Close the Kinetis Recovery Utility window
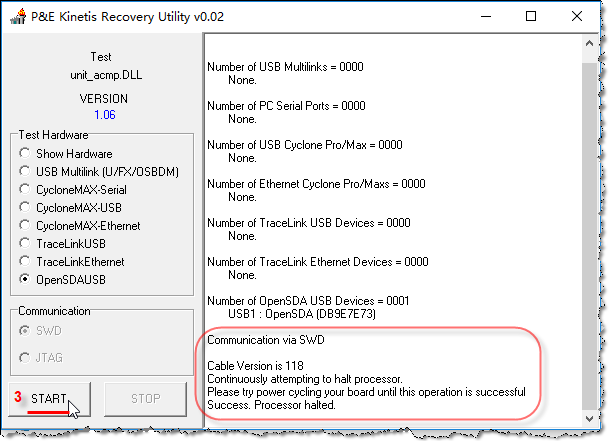Image resolution: width=609 pixels, height=441 pixels. pyautogui.click(x=576, y=16)
